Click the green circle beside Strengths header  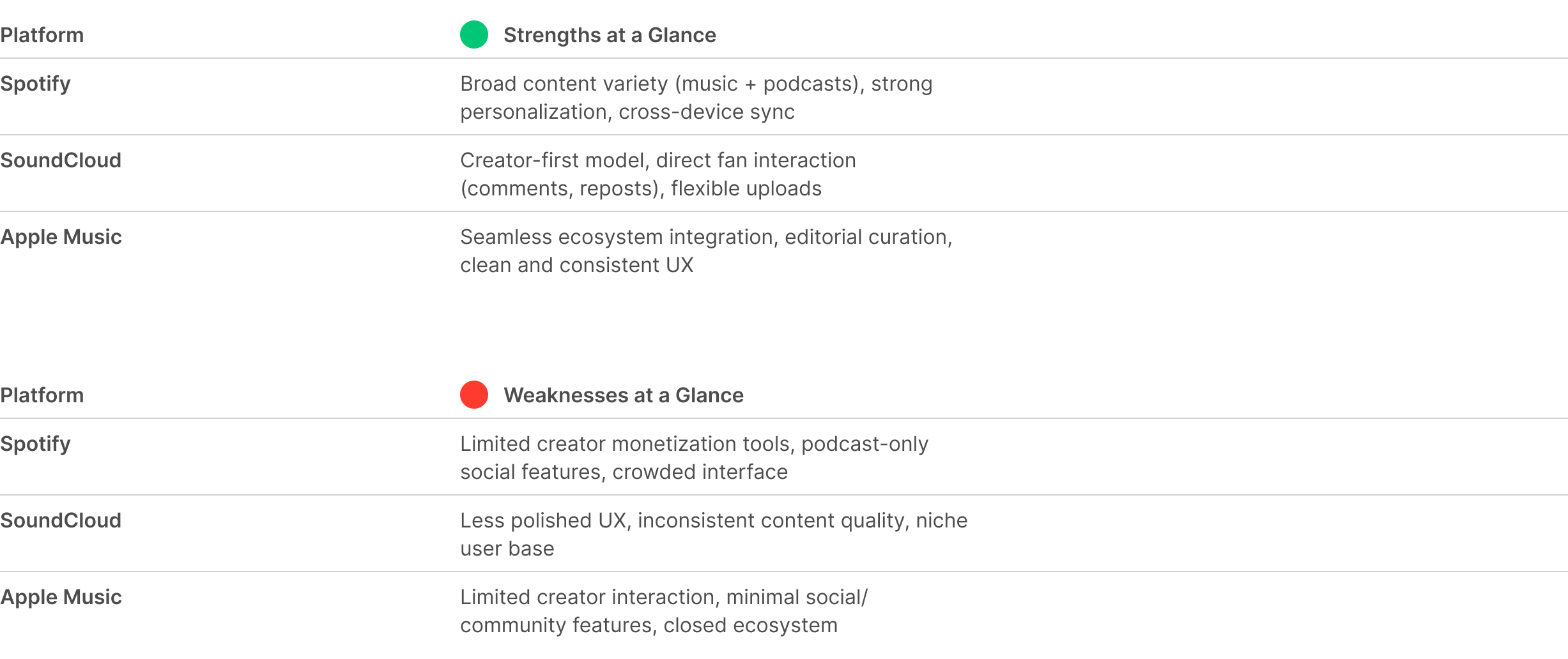click(473, 34)
